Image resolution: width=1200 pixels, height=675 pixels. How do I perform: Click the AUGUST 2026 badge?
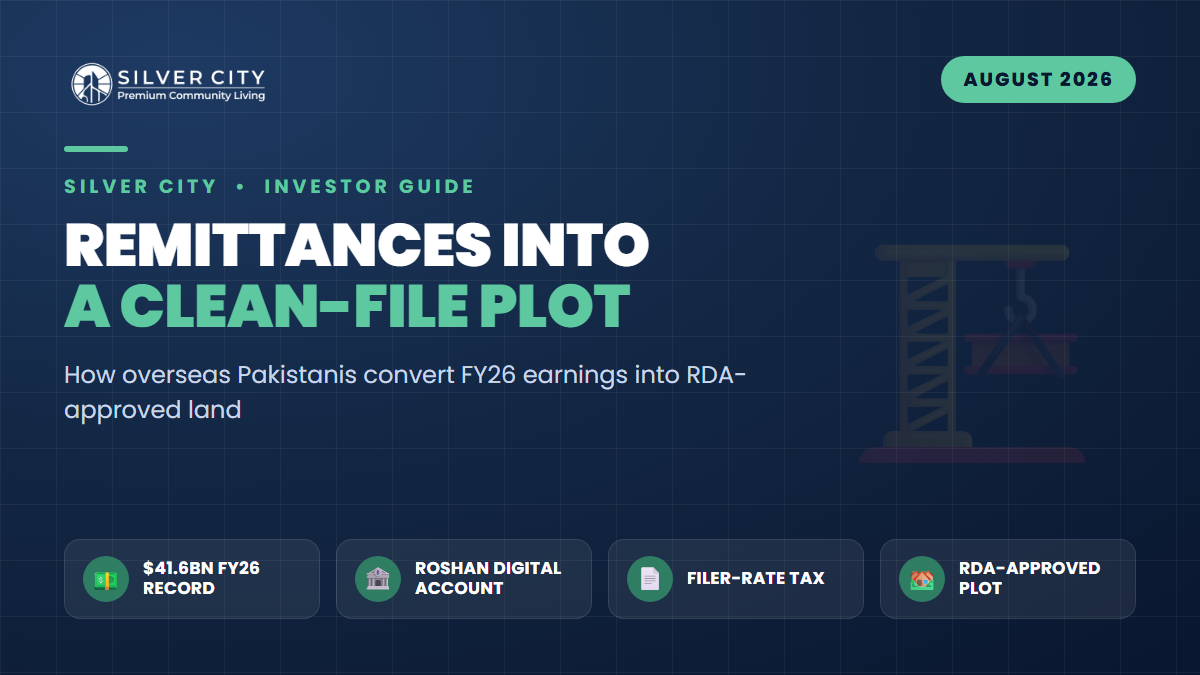click(1038, 80)
